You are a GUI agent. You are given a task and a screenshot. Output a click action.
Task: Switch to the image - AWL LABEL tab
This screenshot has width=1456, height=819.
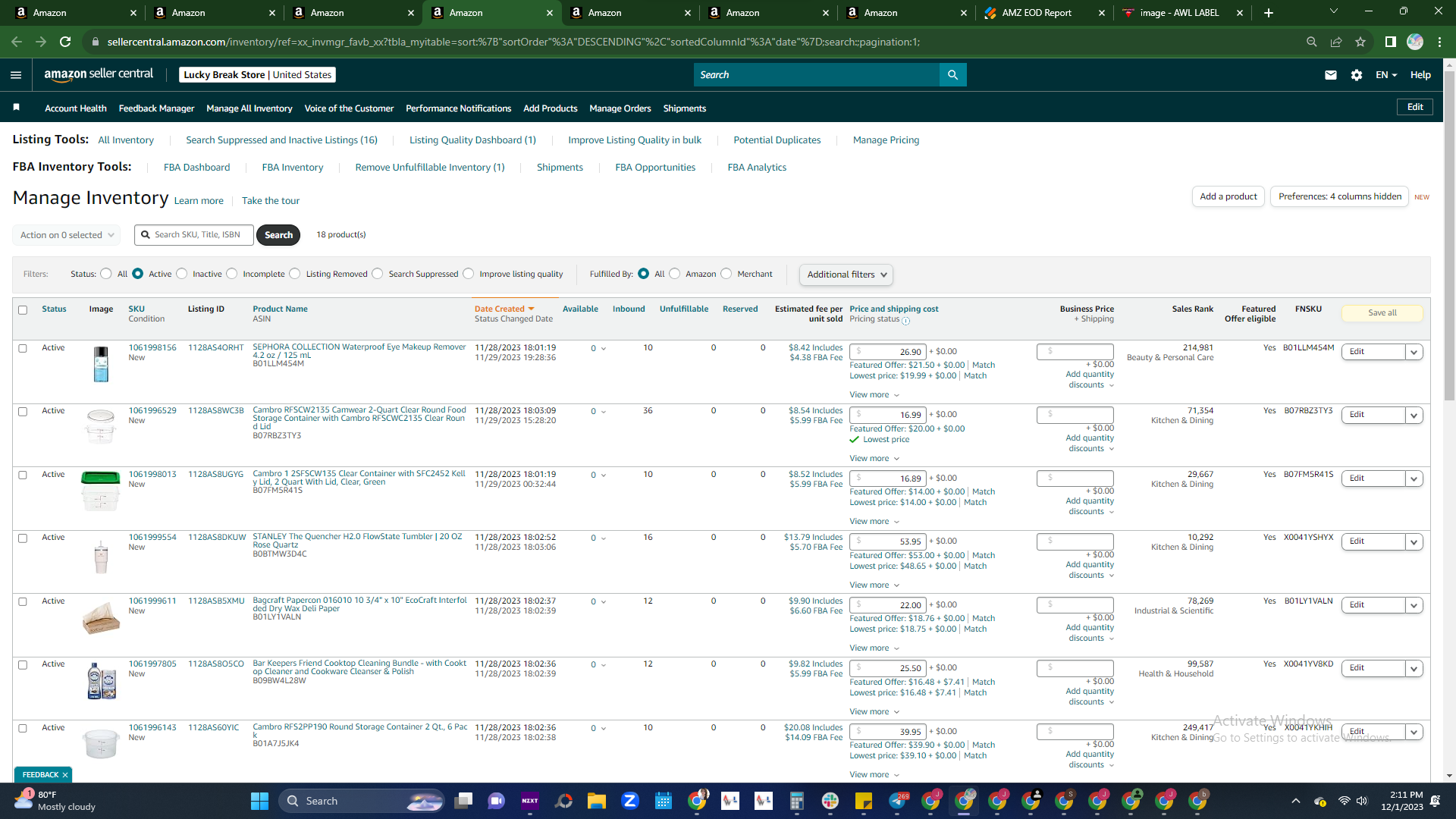pyautogui.click(x=1182, y=13)
